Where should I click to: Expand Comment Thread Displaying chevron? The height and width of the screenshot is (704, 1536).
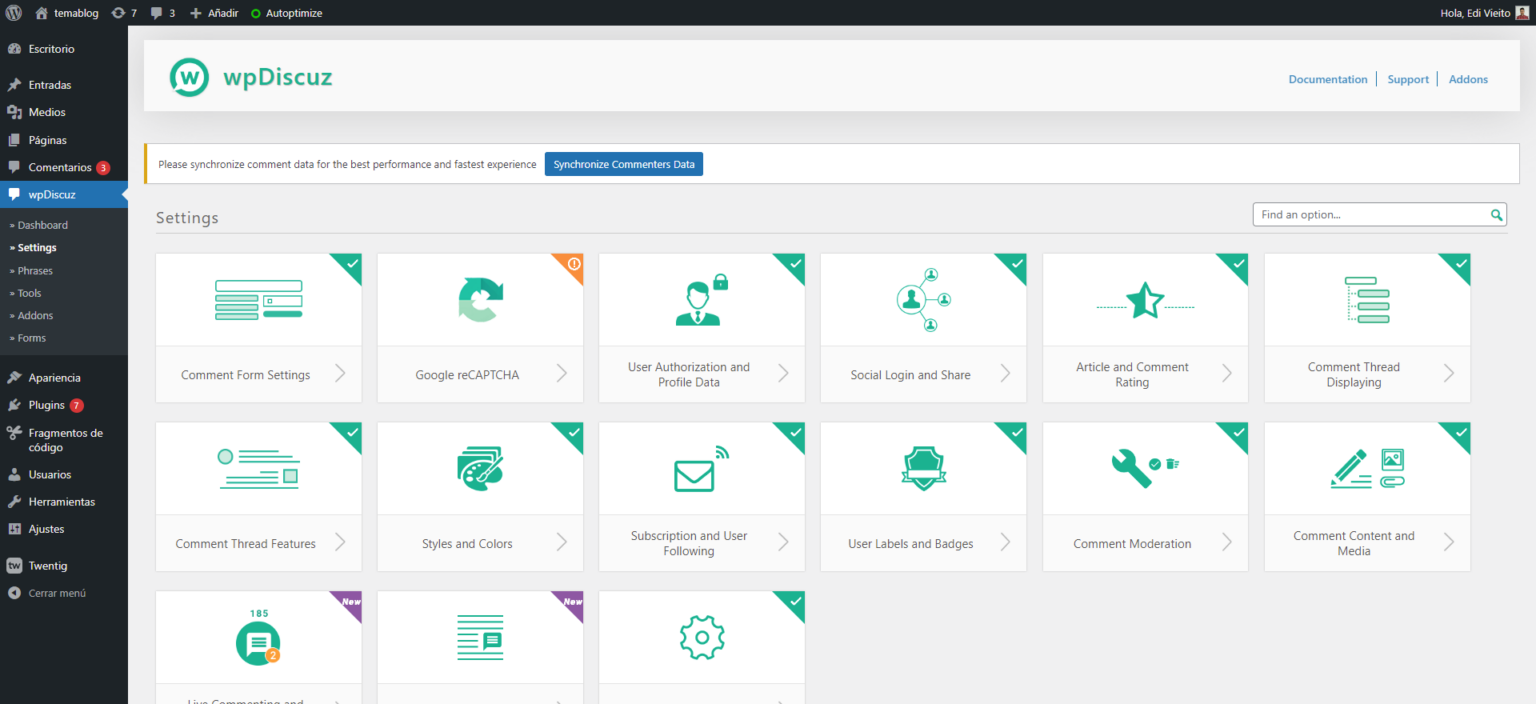coord(1449,374)
